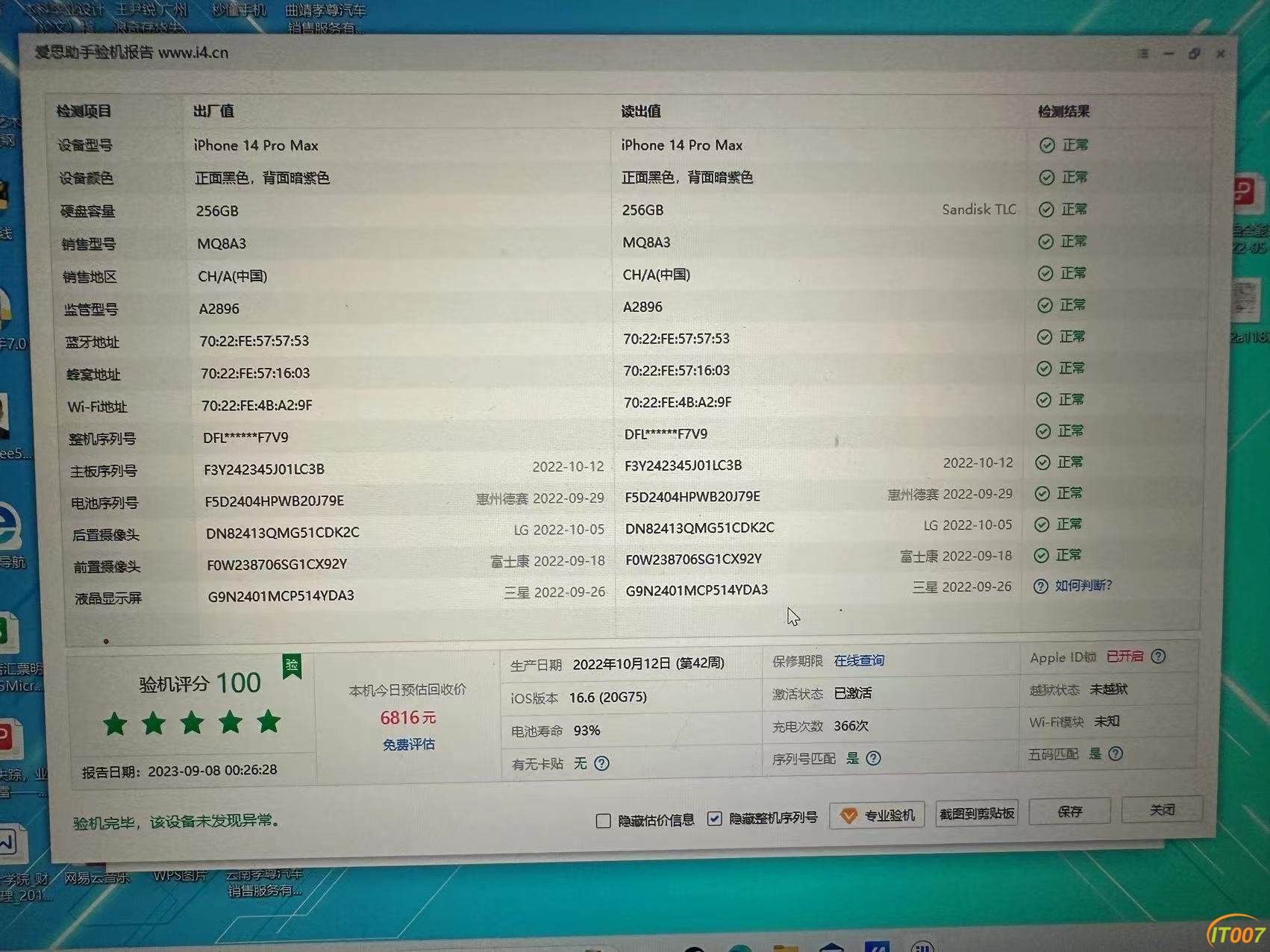Click the diamond icon on 专业验机

tap(848, 815)
